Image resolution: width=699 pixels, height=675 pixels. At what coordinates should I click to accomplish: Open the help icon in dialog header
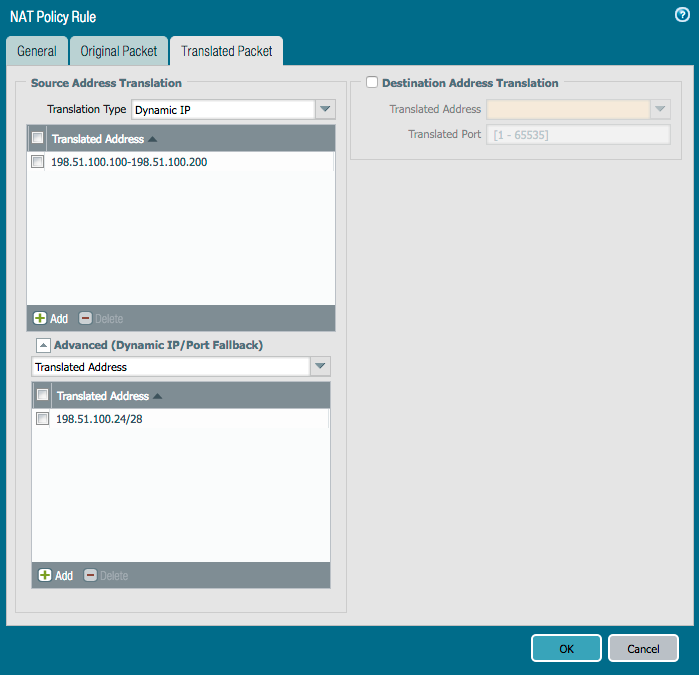[x=682, y=15]
